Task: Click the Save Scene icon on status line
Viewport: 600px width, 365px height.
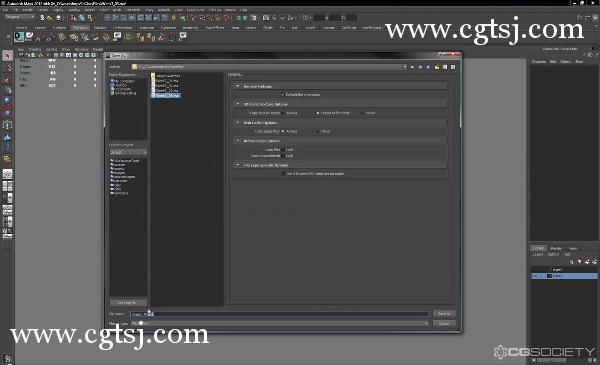Action: click(x=58, y=18)
